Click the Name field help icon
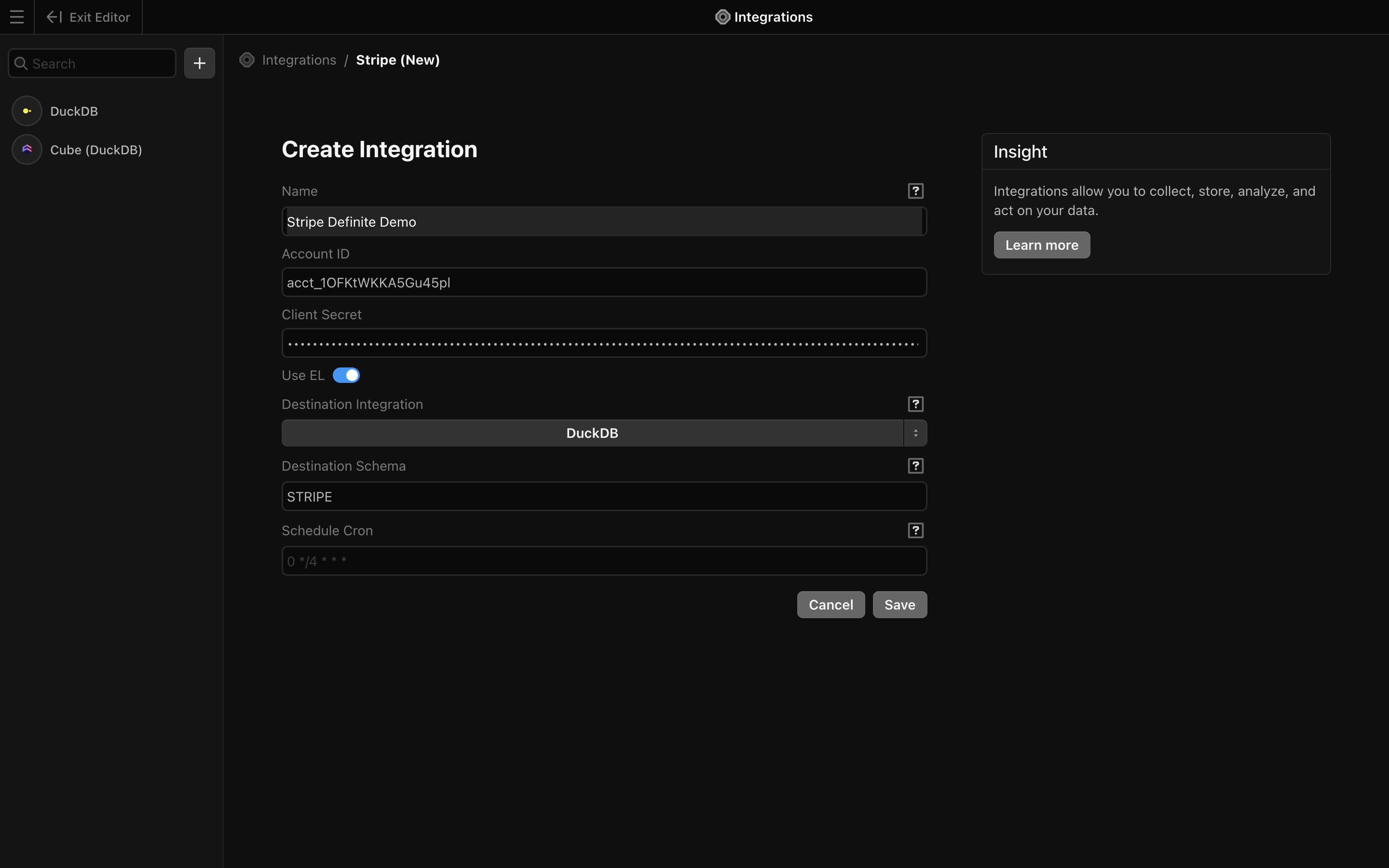 coord(915,191)
